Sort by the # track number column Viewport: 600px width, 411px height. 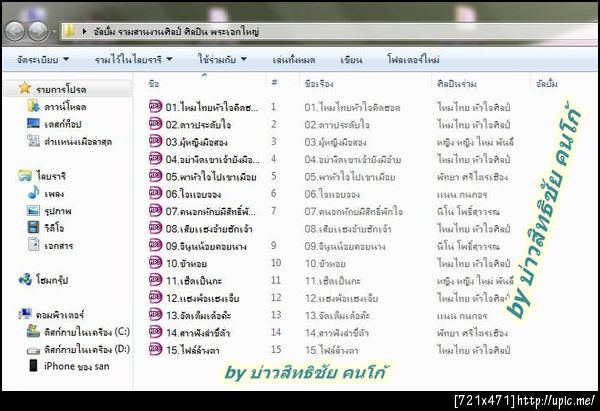pos(274,83)
